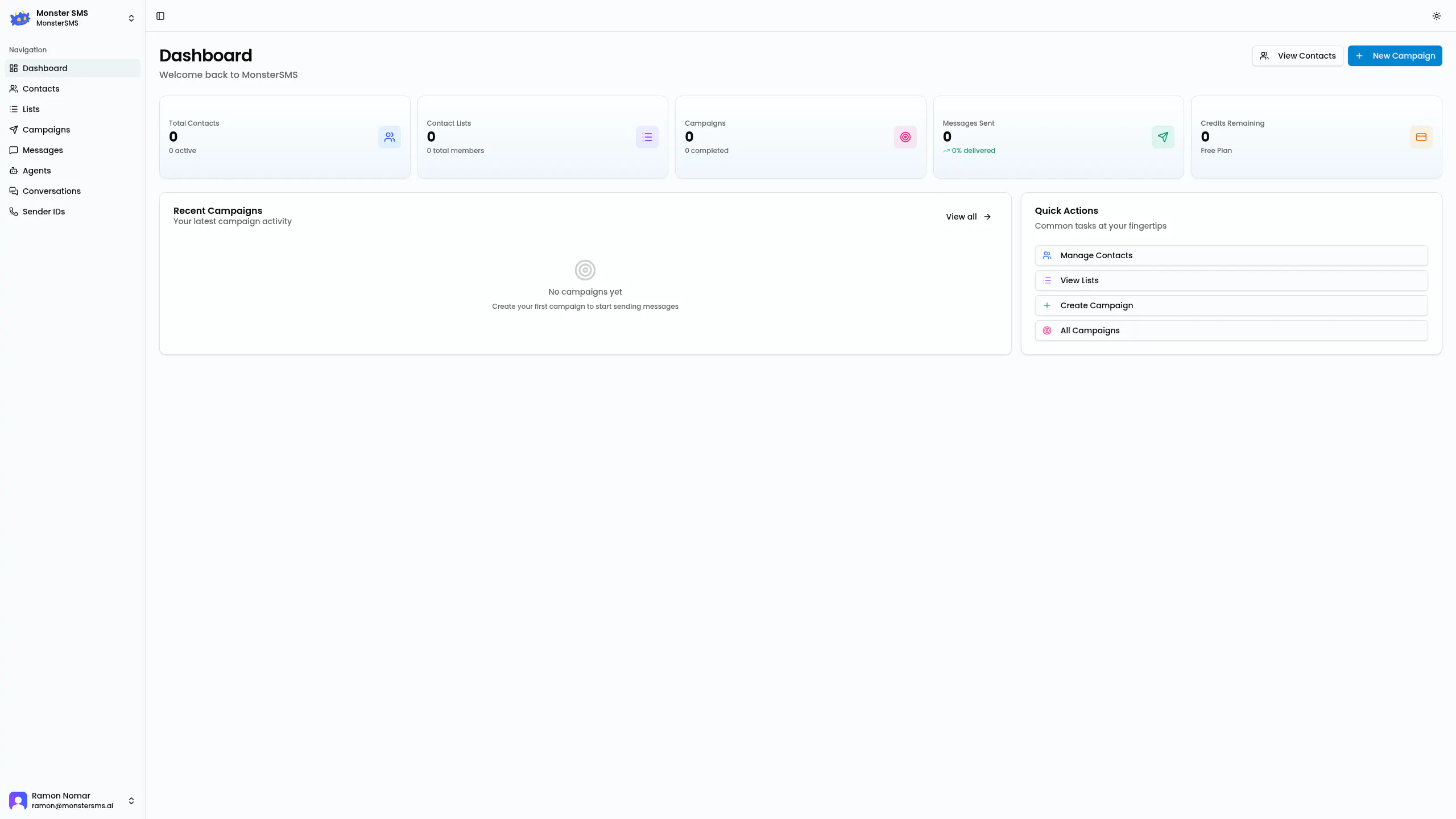This screenshot has height=819, width=1456.
Task: Click the 0 completed text
Action: 706,151
